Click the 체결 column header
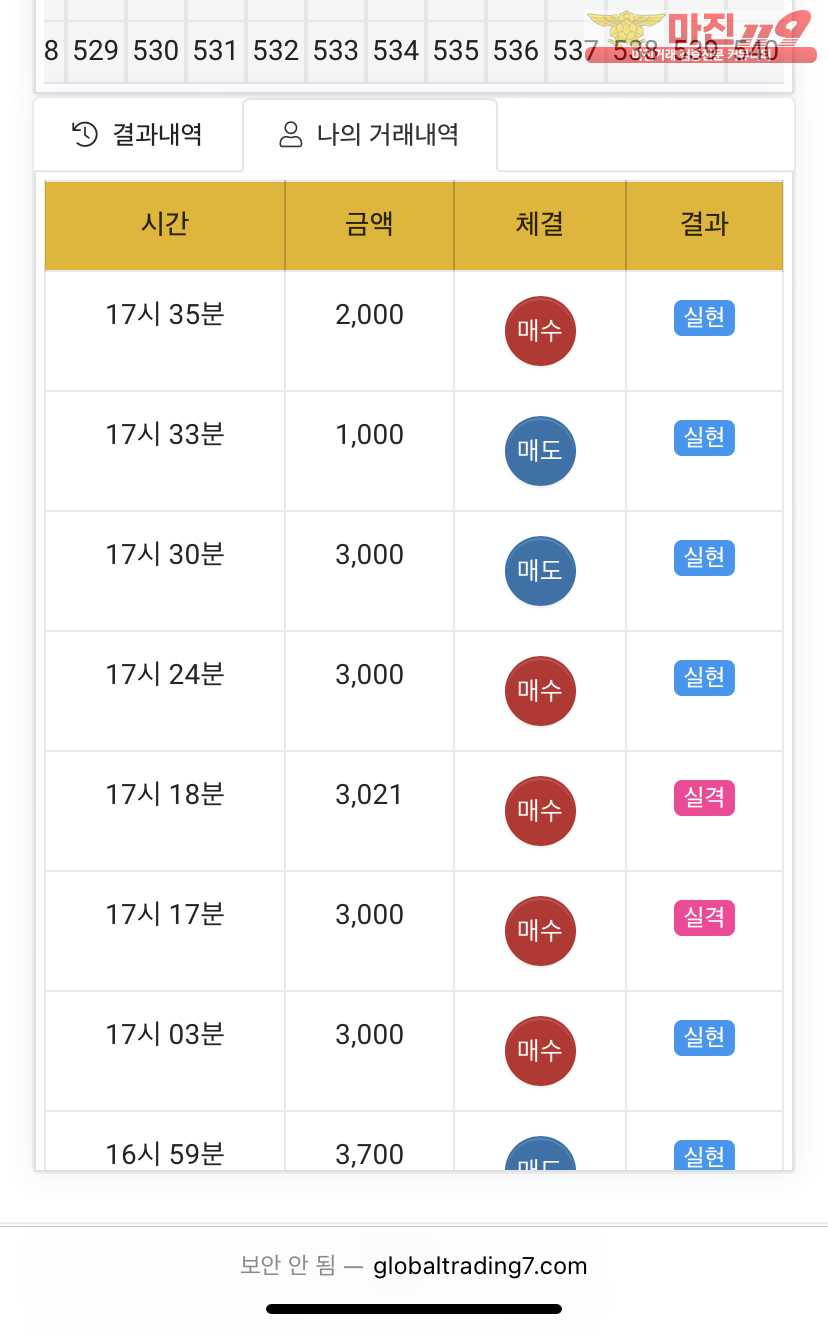This screenshot has width=828, height=1330. click(x=540, y=225)
